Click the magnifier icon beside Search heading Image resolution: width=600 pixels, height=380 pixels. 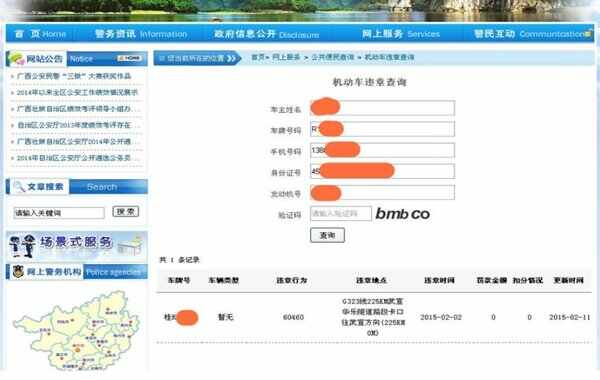[x=18, y=187]
